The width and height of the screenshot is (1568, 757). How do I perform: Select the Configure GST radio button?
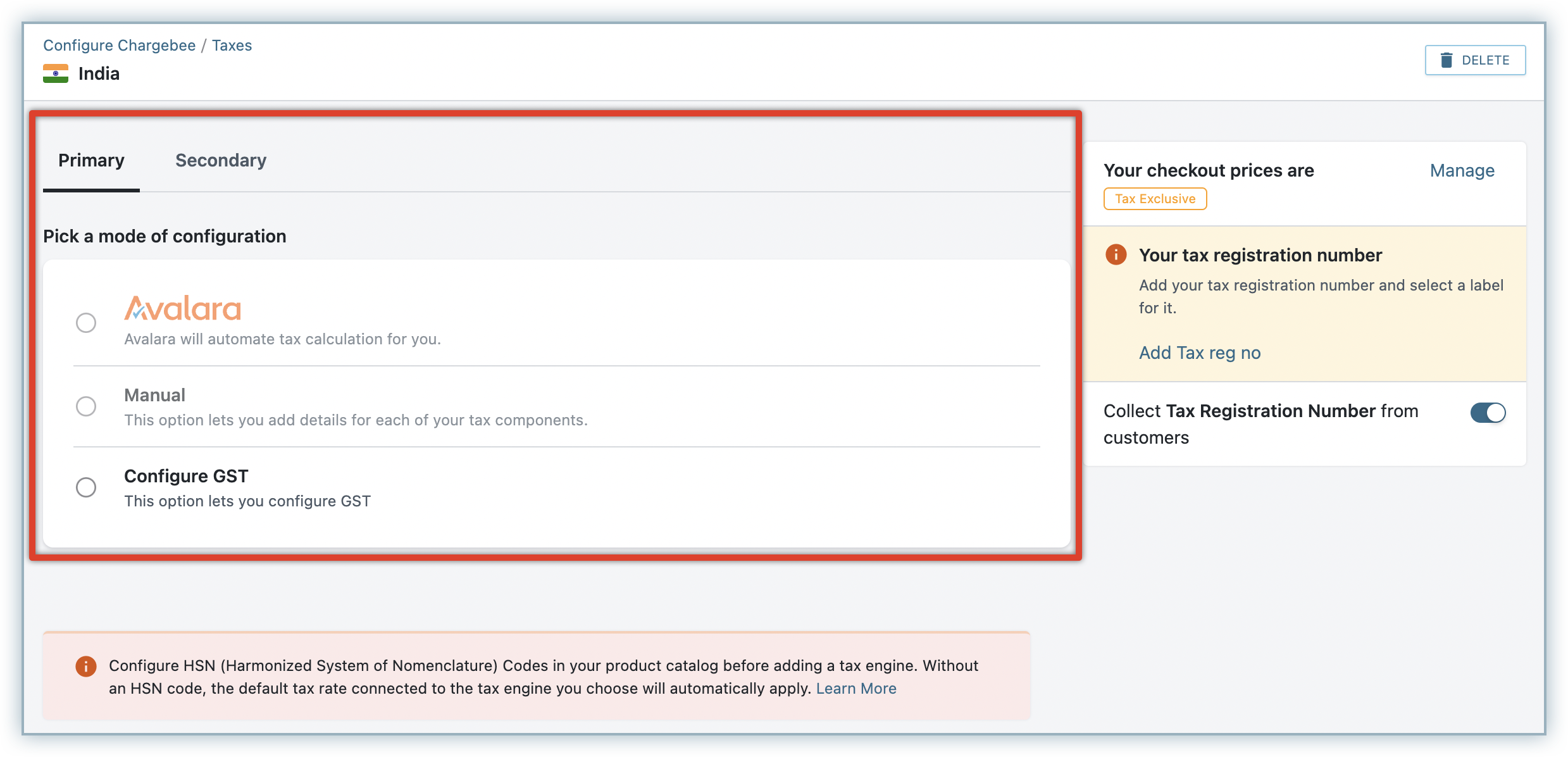[86, 487]
